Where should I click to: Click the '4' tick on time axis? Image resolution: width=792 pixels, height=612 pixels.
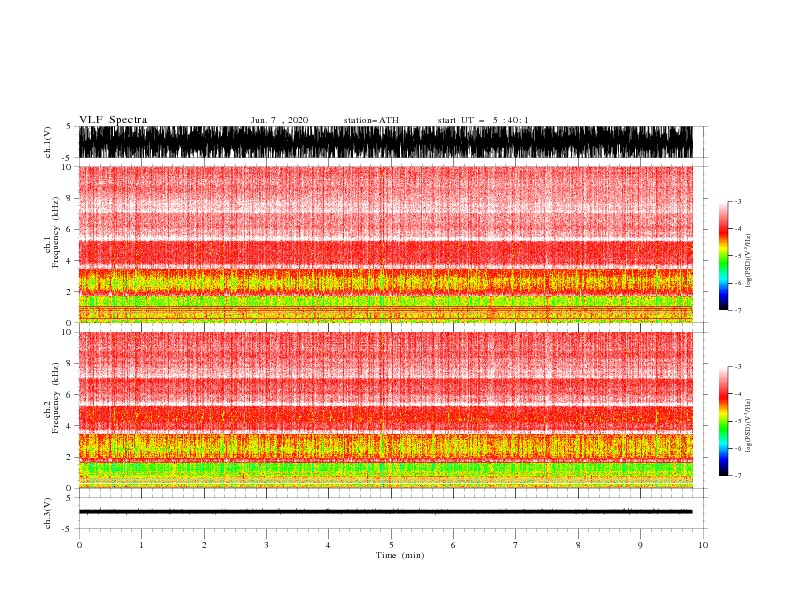click(328, 545)
